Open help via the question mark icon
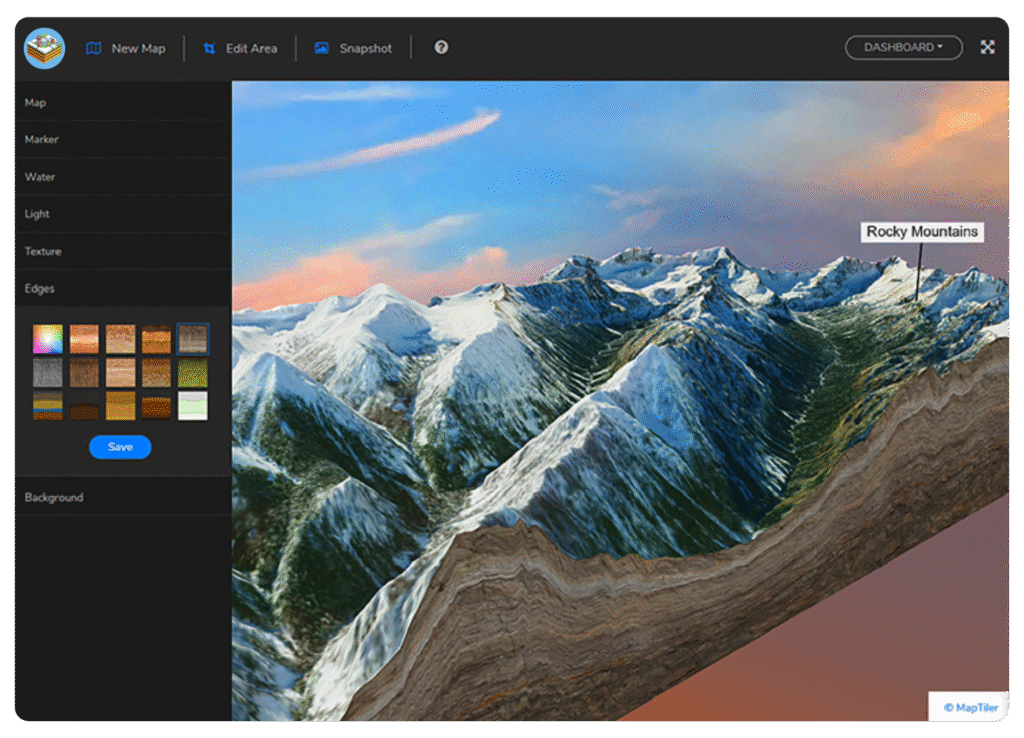Screen dimensions: 1024x738 441,47
